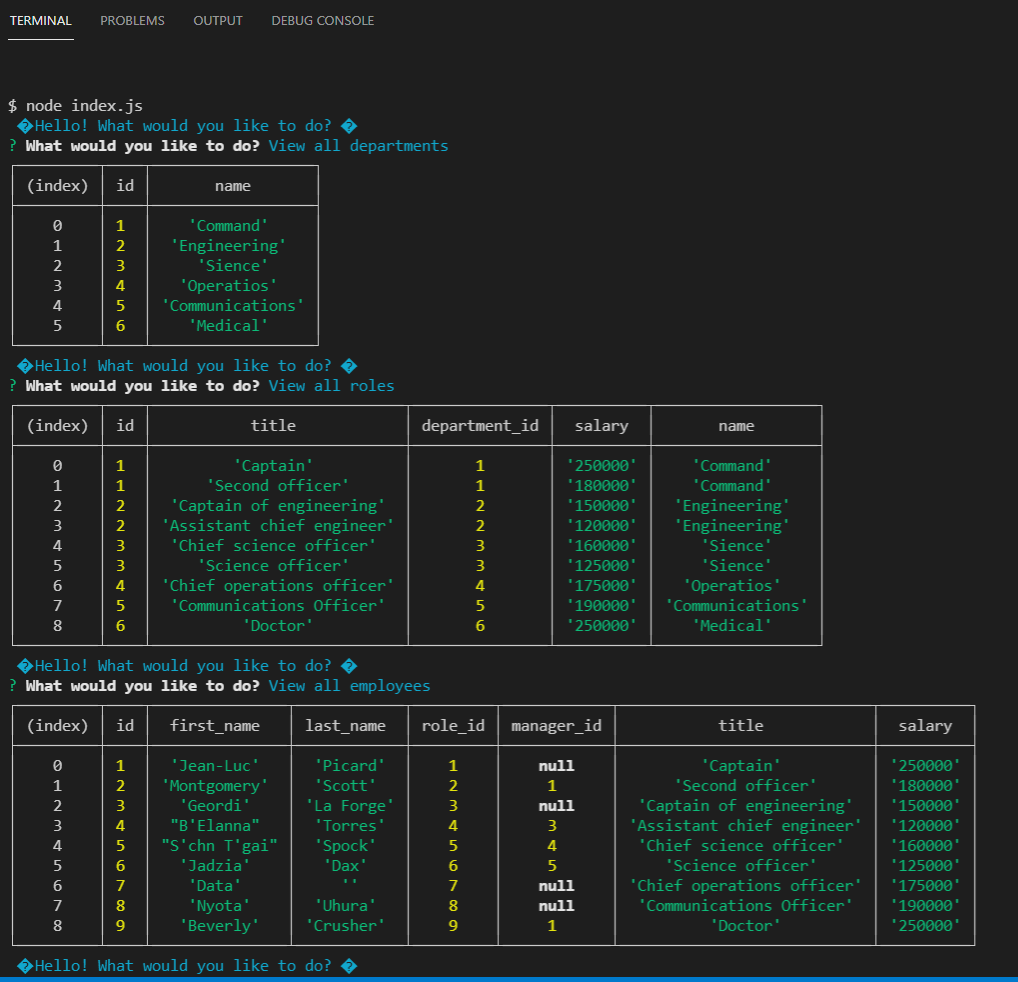1018x982 pixels.
Task: Click the 'Montgomery' first name cell
Action: pyautogui.click(x=215, y=786)
